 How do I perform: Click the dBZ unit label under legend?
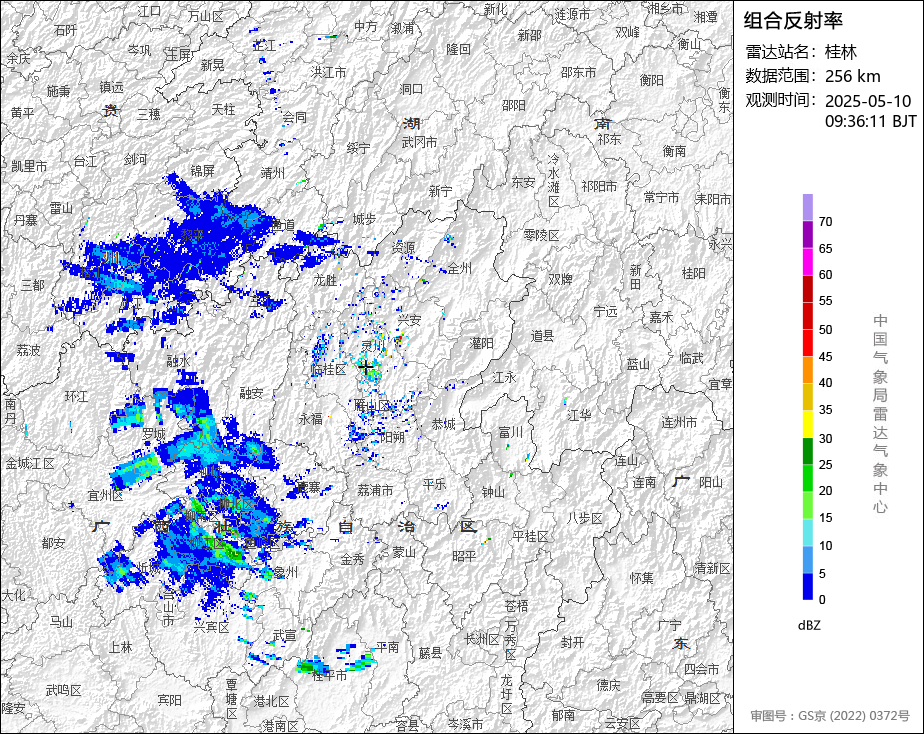pyautogui.click(x=809, y=626)
